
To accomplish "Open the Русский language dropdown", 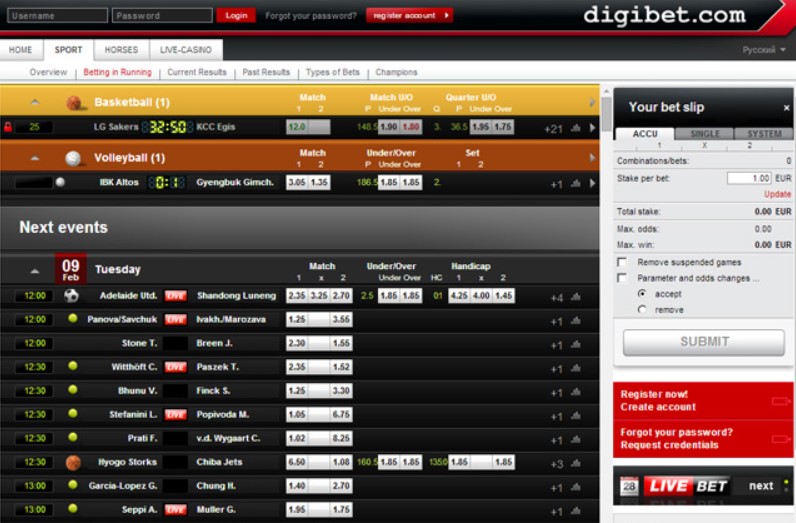I will [764, 50].
